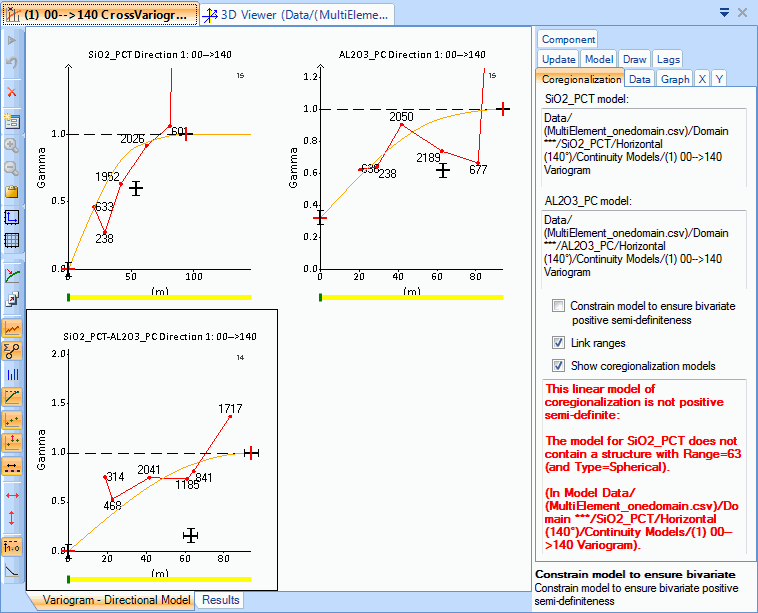Switch to the Lags tab

tap(668, 59)
